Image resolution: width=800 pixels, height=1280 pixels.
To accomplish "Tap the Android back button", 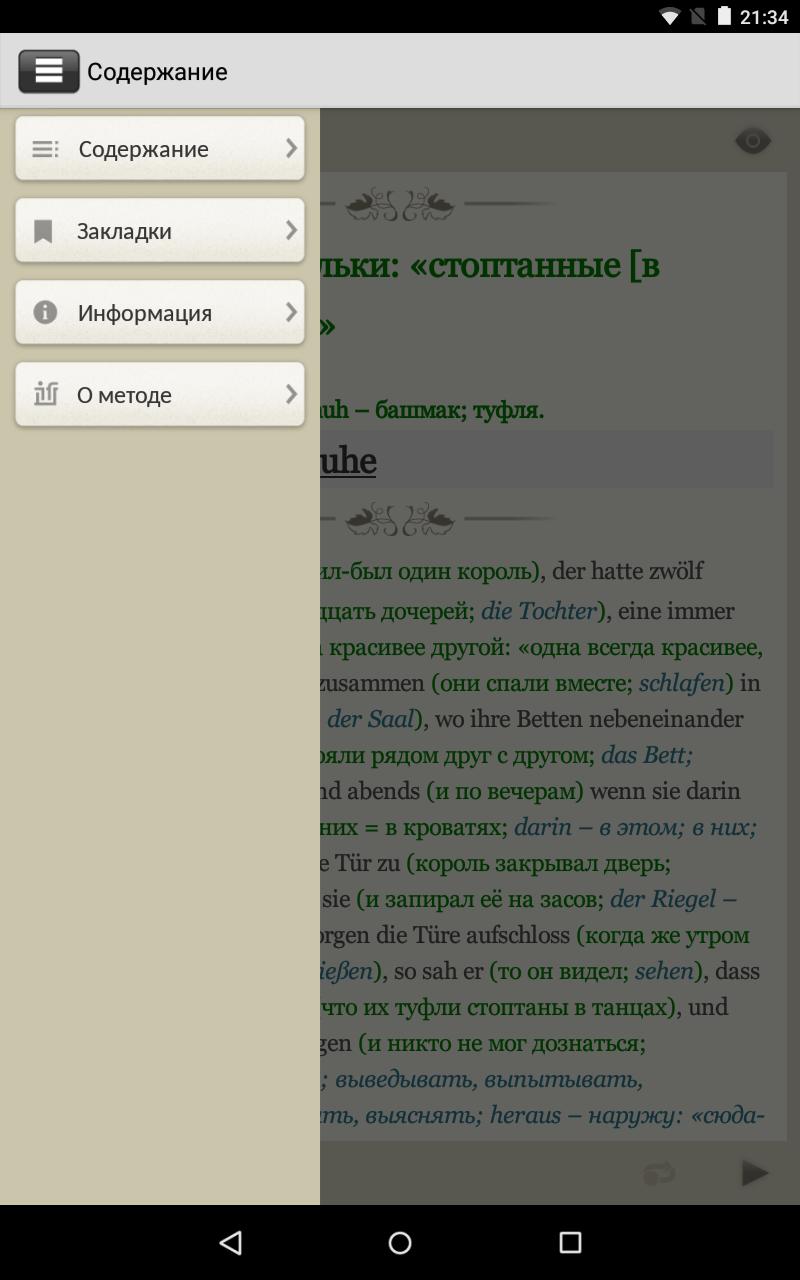I will (x=231, y=1242).
